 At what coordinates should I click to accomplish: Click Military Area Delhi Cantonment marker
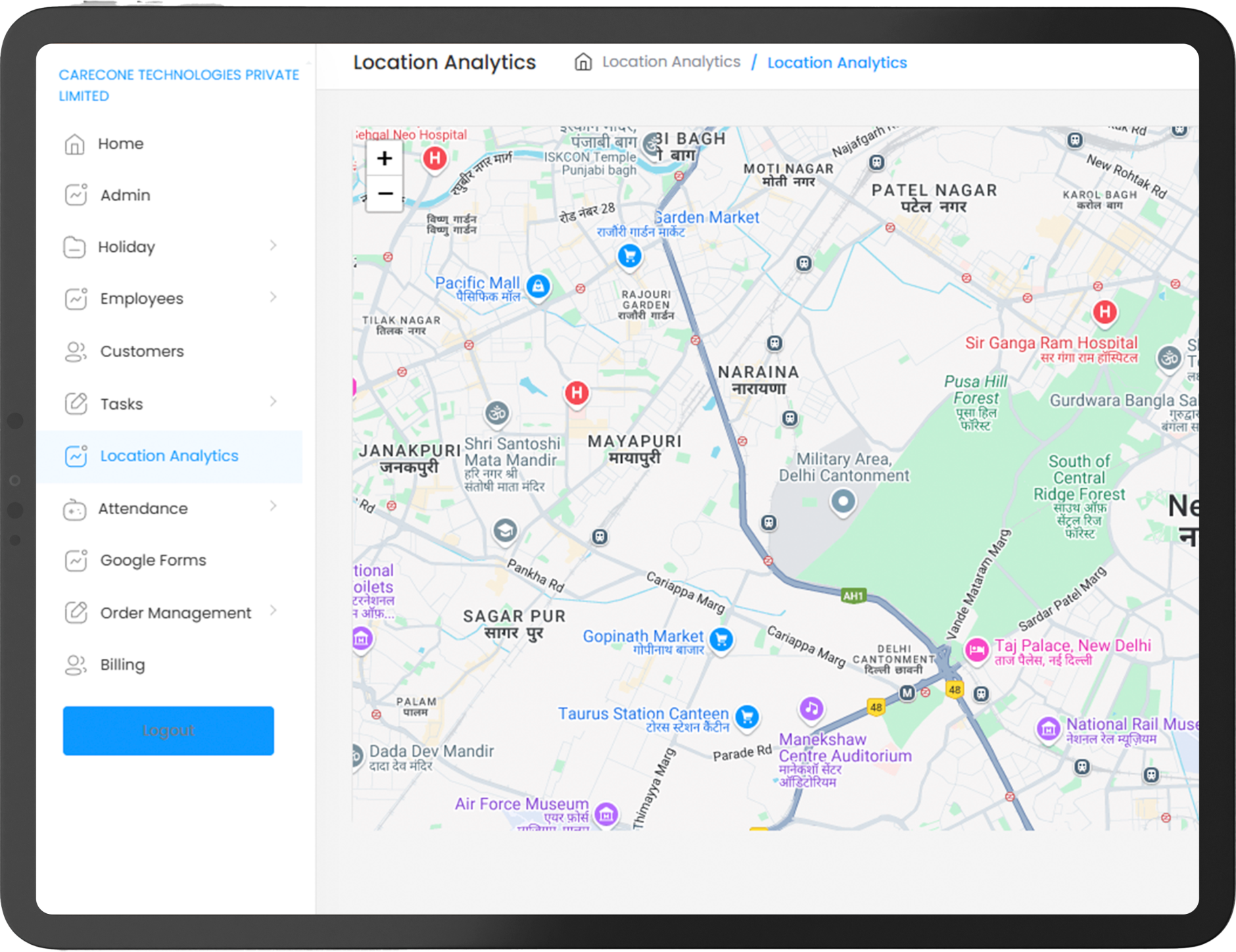click(x=843, y=502)
